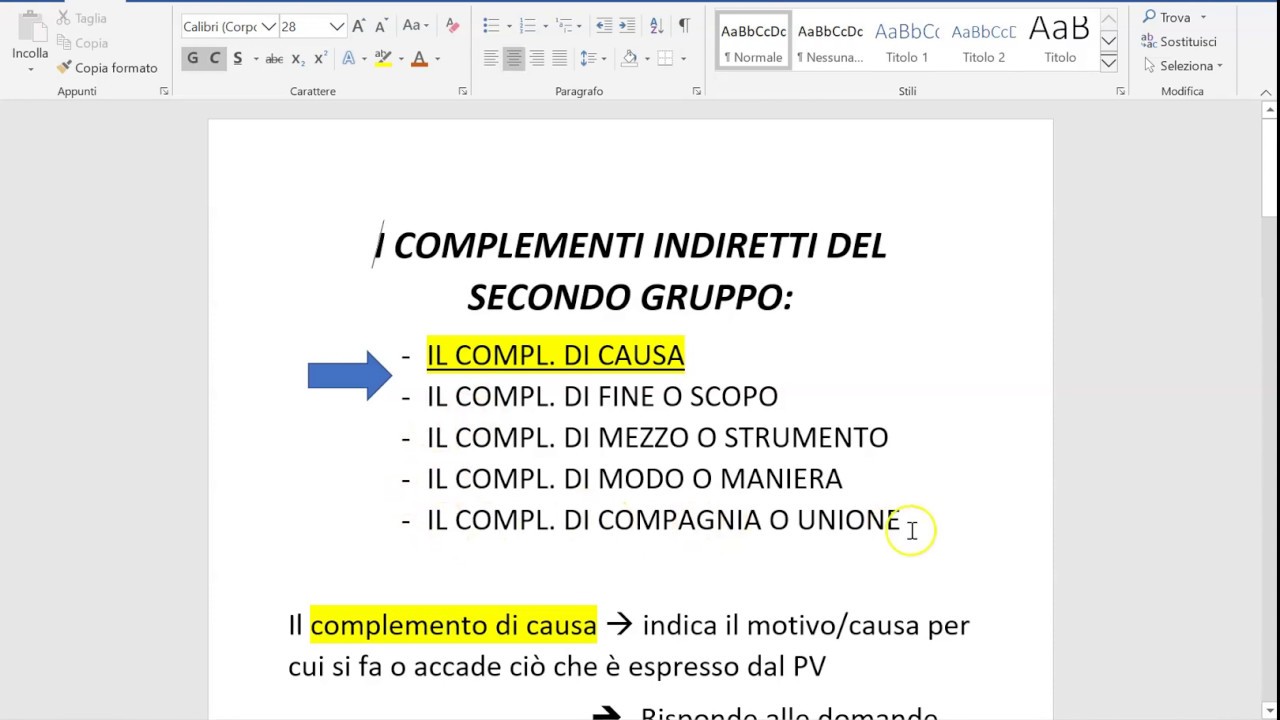Center align text
1280x720 pixels.
pyautogui.click(x=514, y=59)
